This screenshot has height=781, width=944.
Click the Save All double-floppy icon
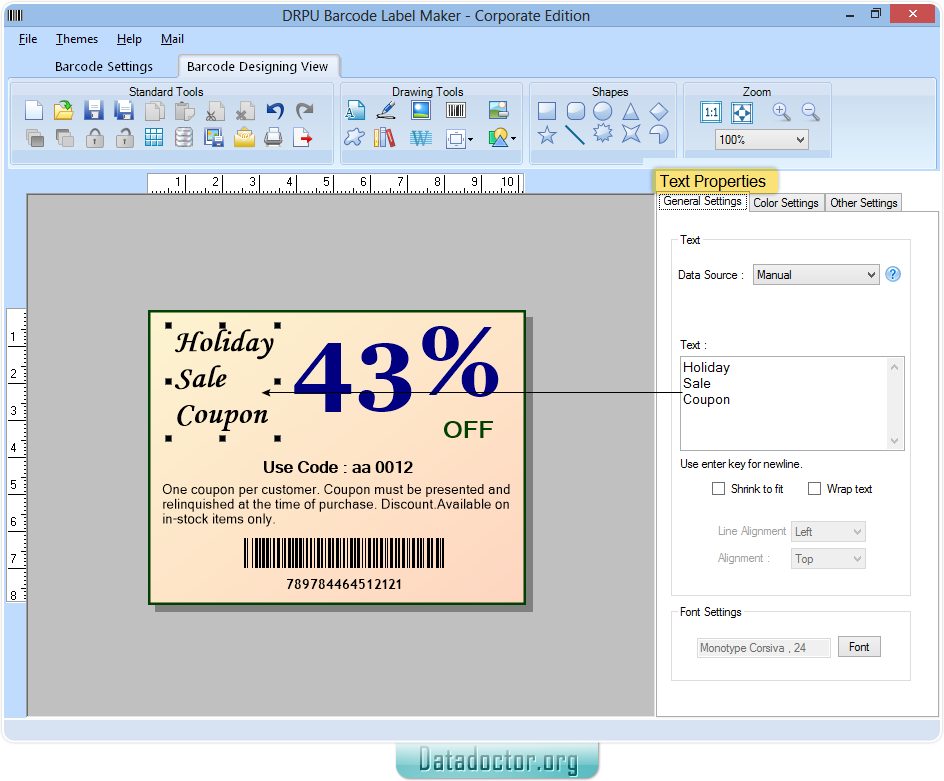(123, 111)
